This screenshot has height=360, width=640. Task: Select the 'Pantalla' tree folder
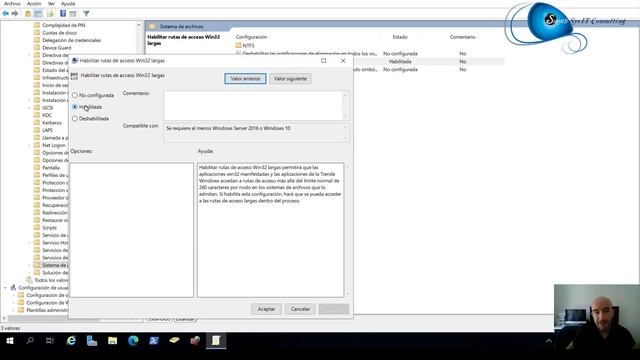point(51,168)
